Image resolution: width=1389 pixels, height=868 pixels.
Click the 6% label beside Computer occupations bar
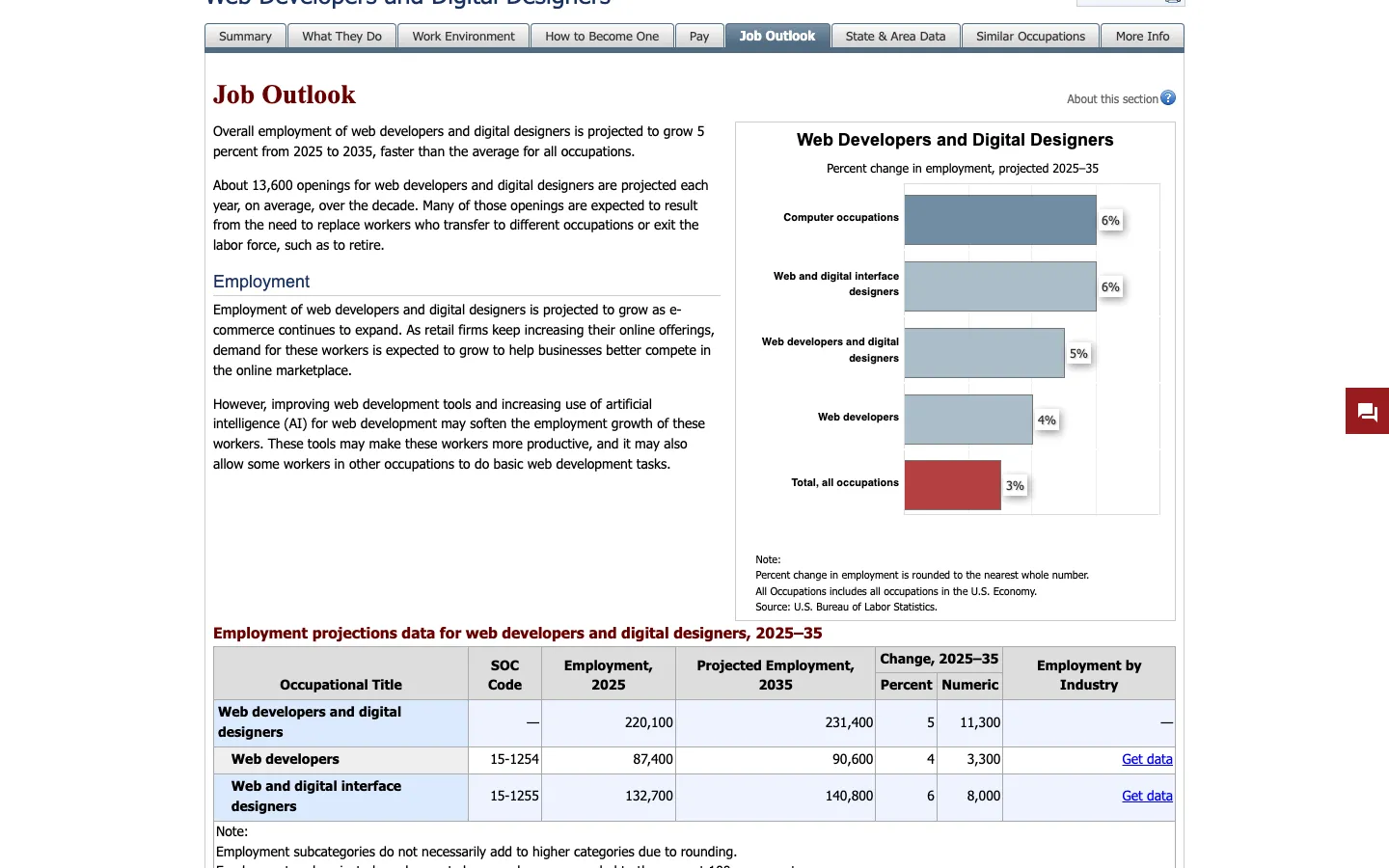pos(1110,221)
